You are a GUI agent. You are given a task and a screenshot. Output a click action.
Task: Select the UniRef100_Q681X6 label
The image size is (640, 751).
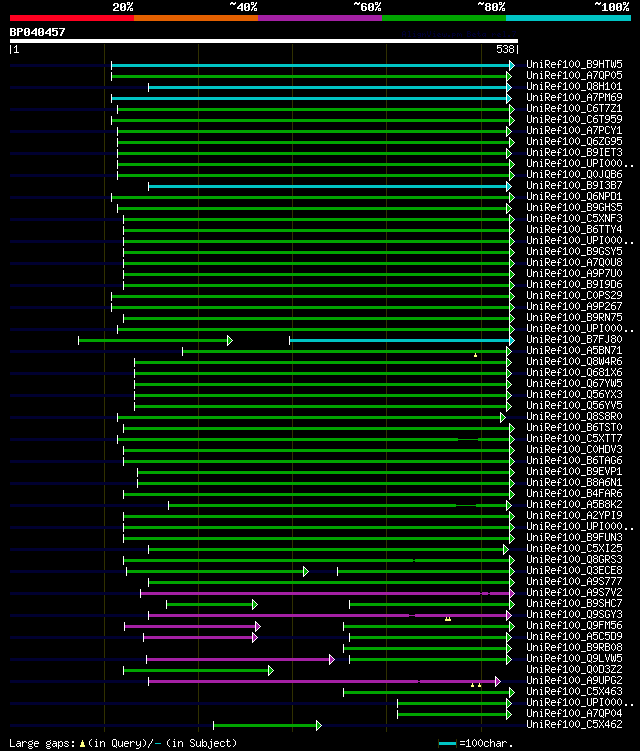pos(574,373)
